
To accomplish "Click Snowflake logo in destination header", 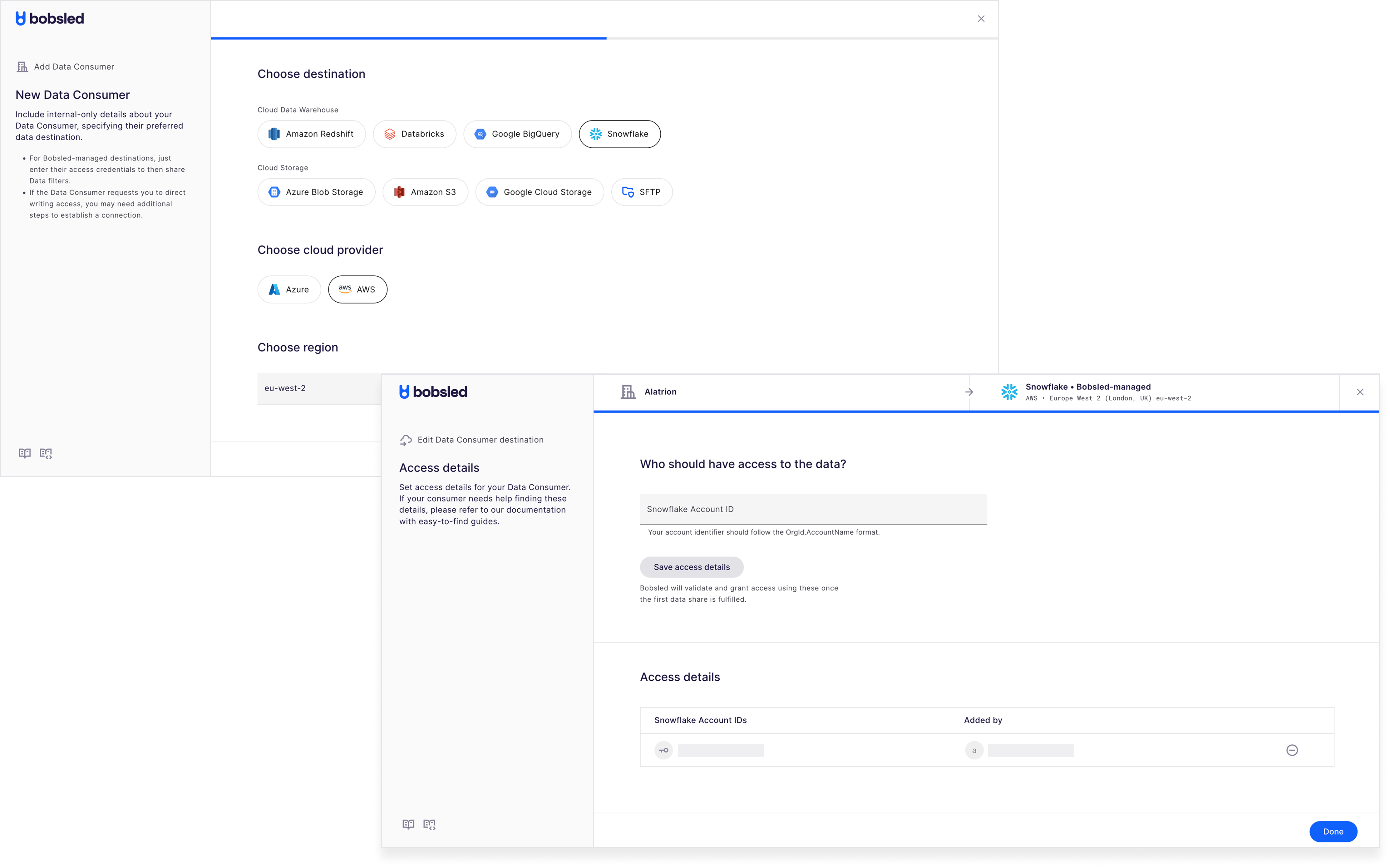I will click(1009, 392).
